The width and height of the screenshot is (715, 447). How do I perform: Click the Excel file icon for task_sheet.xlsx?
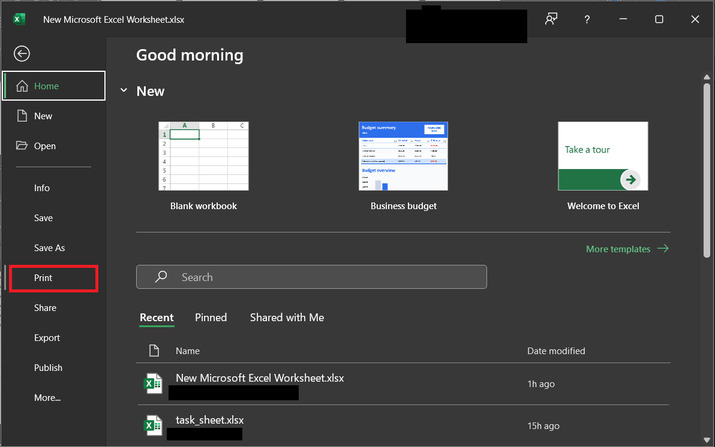click(153, 425)
